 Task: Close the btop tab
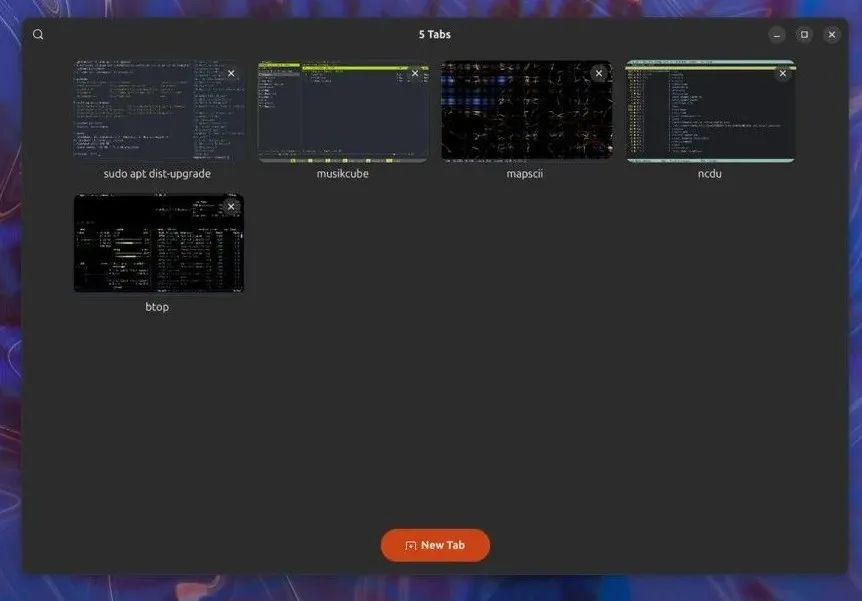231,207
